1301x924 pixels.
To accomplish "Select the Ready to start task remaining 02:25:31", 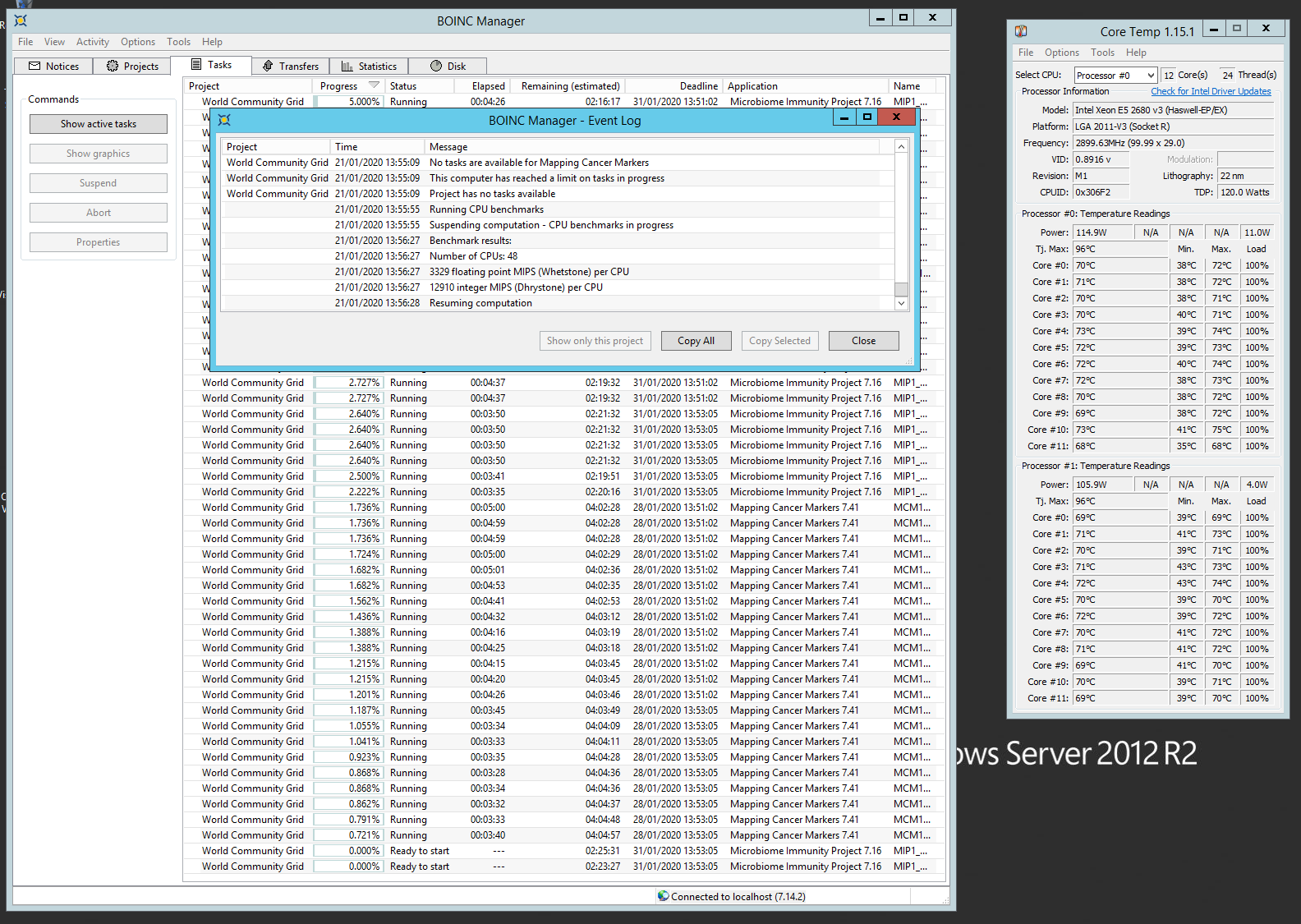I will [x=559, y=851].
